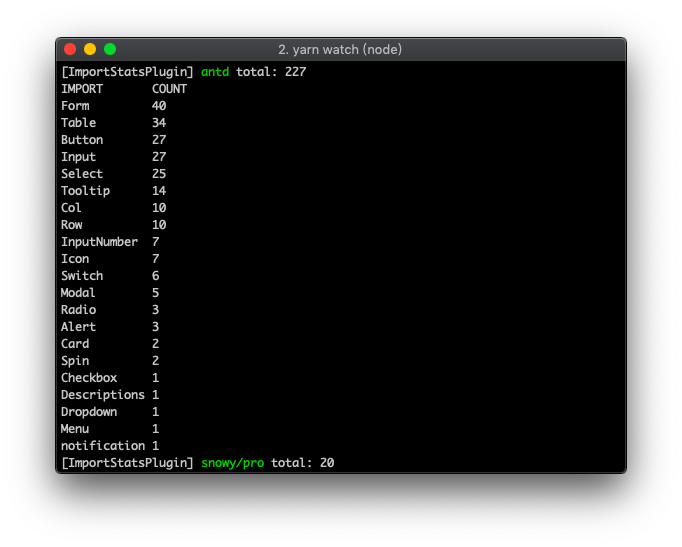The width and height of the screenshot is (682, 547).
Task: Click the 'Tooltip' import name
Action: point(85,190)
